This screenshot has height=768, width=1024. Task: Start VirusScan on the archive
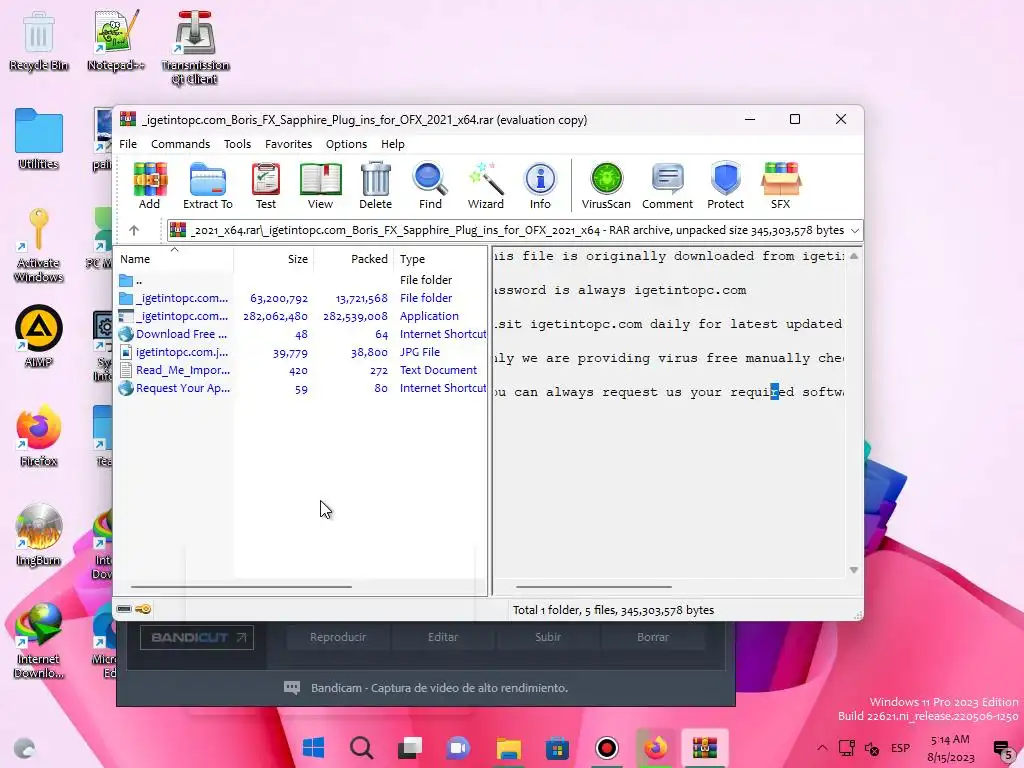(606, 185)
